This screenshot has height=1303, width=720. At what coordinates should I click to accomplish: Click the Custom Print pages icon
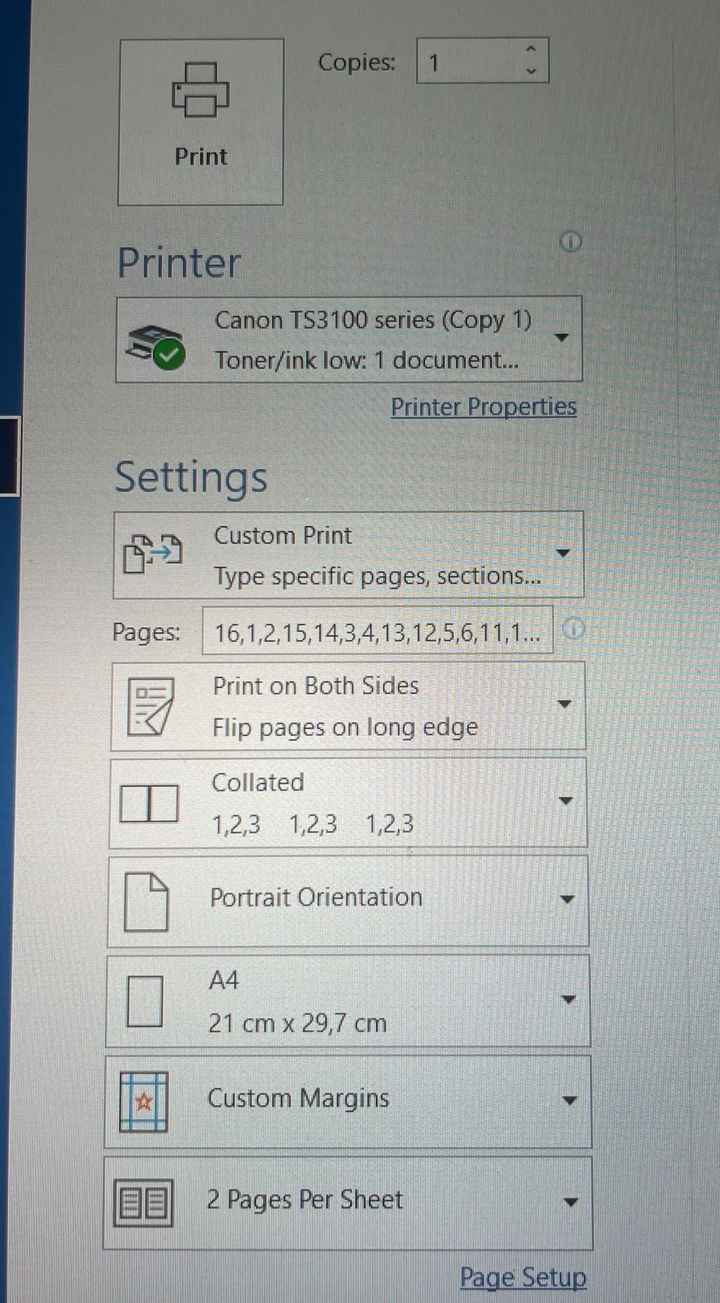click(153, 554)
